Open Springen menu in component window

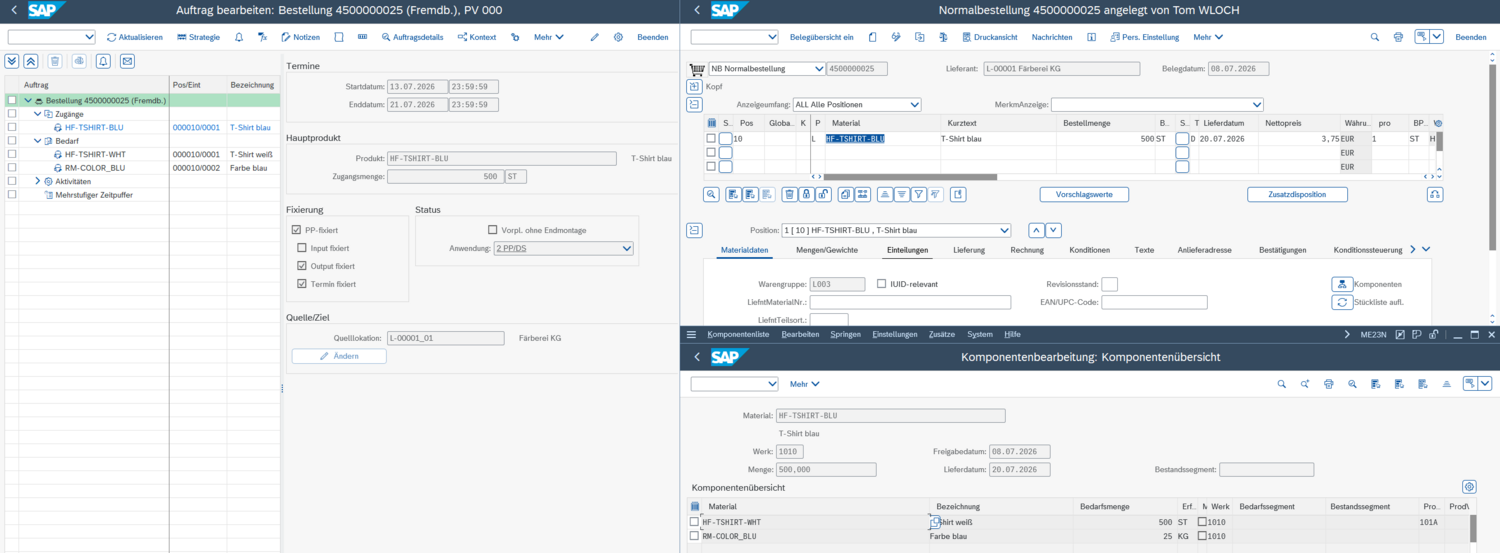846,334
